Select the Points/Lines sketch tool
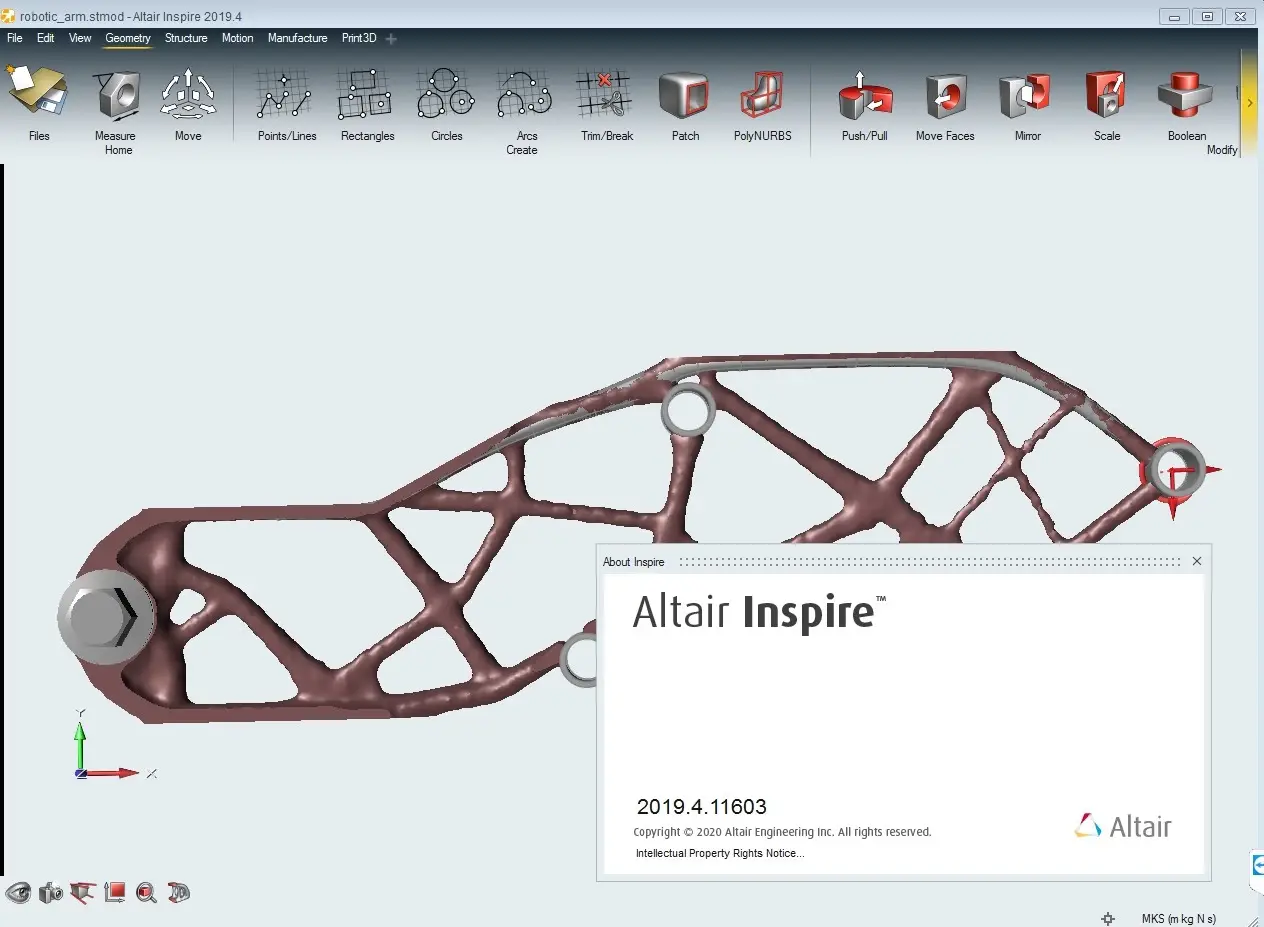 coord(285,95)
